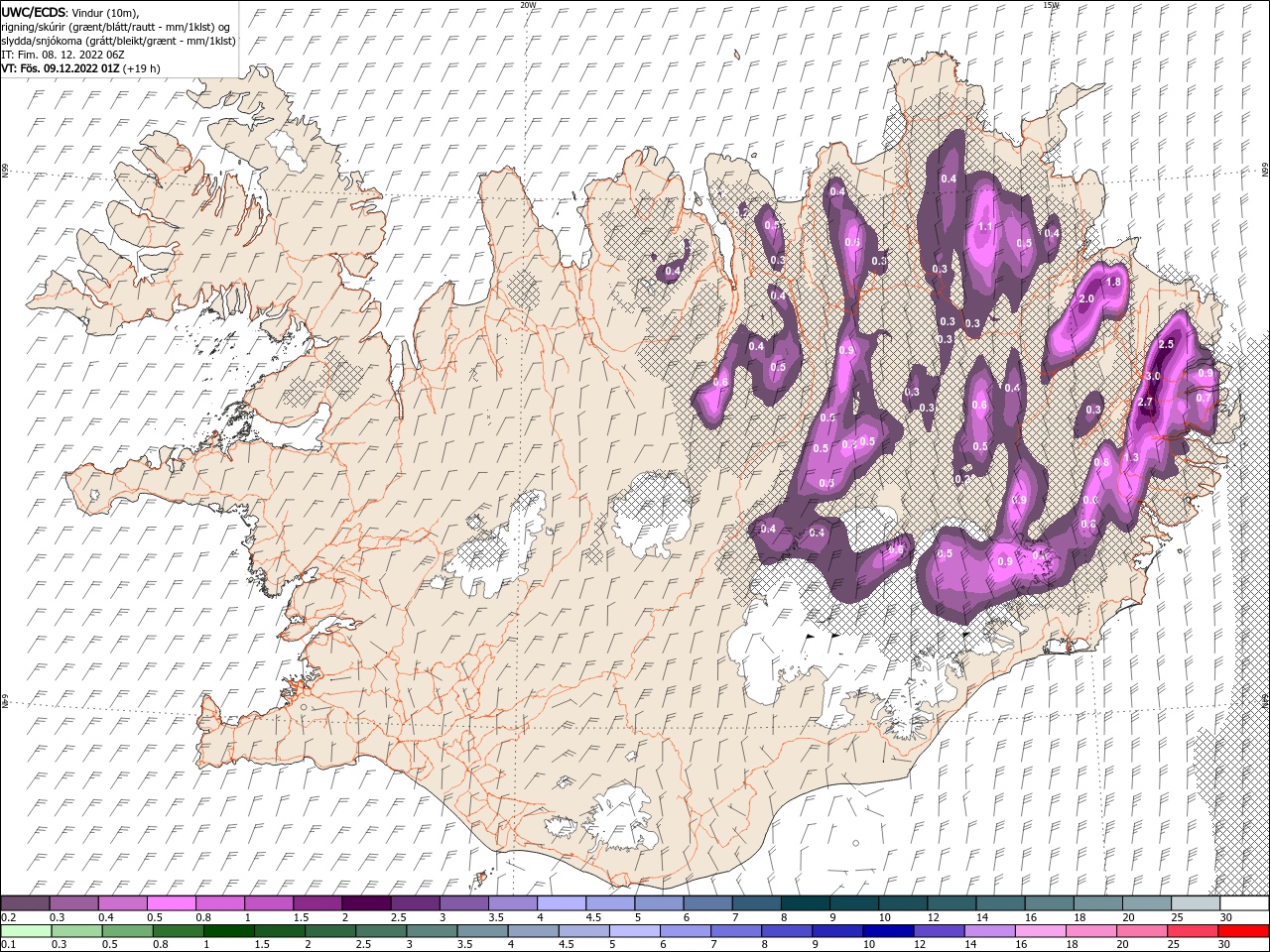1270x952 pixels.
Task: Click the deep navy blue swatch between 10 and 12
Action: [x=887, y=931]
